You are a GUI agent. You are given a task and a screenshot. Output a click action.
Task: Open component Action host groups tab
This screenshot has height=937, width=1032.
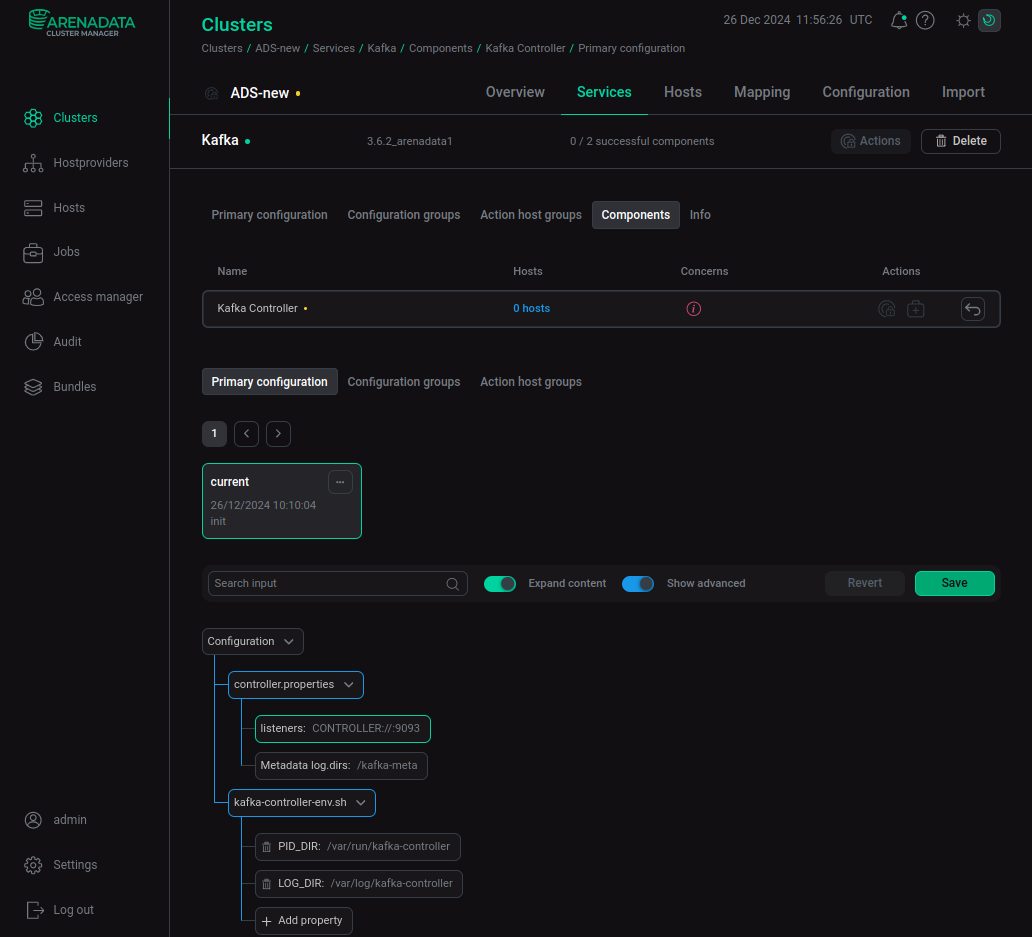coord(530,382)
